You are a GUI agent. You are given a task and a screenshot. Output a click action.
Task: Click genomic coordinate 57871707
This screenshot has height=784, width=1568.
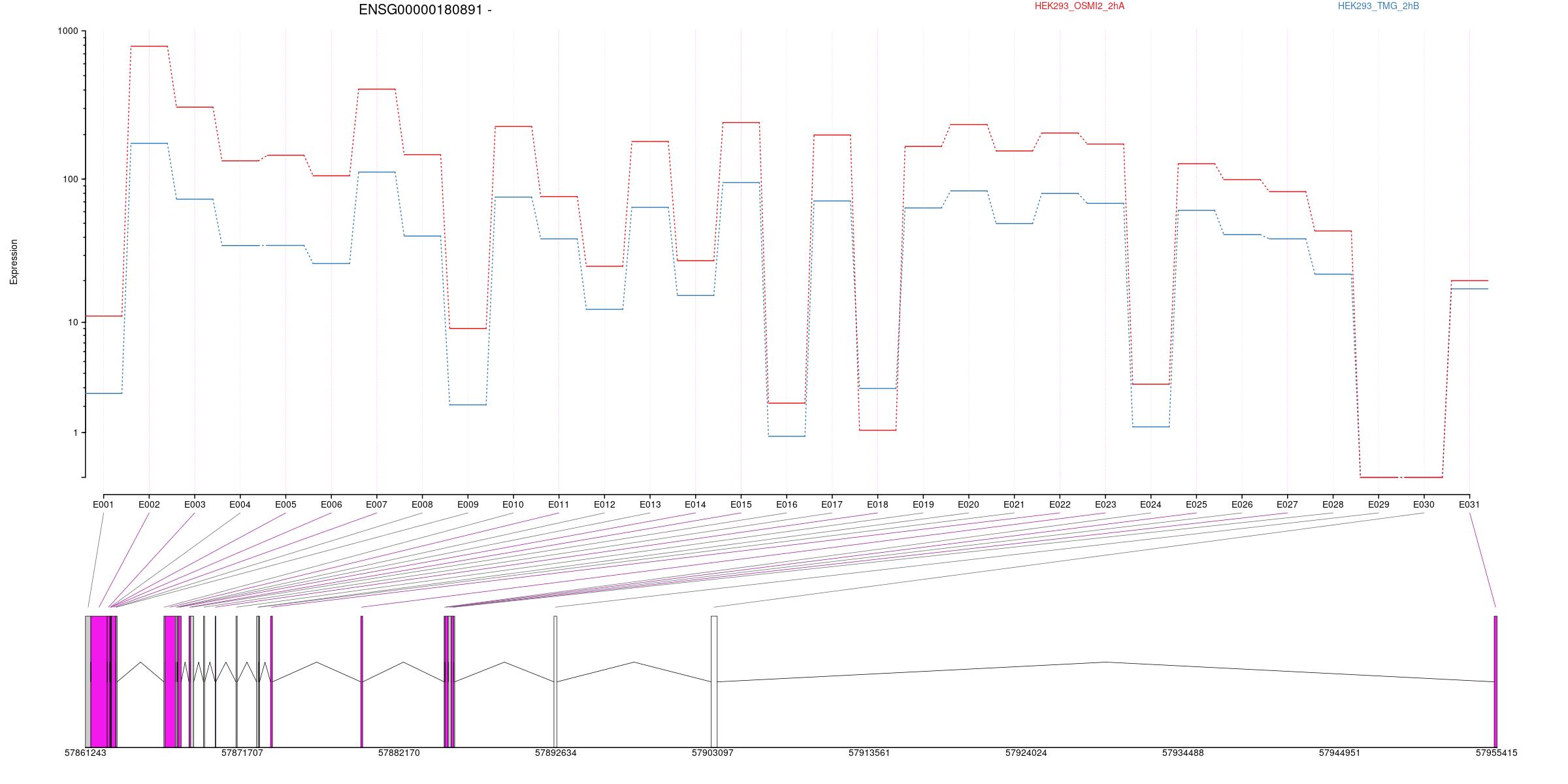[x=242, y=753]
